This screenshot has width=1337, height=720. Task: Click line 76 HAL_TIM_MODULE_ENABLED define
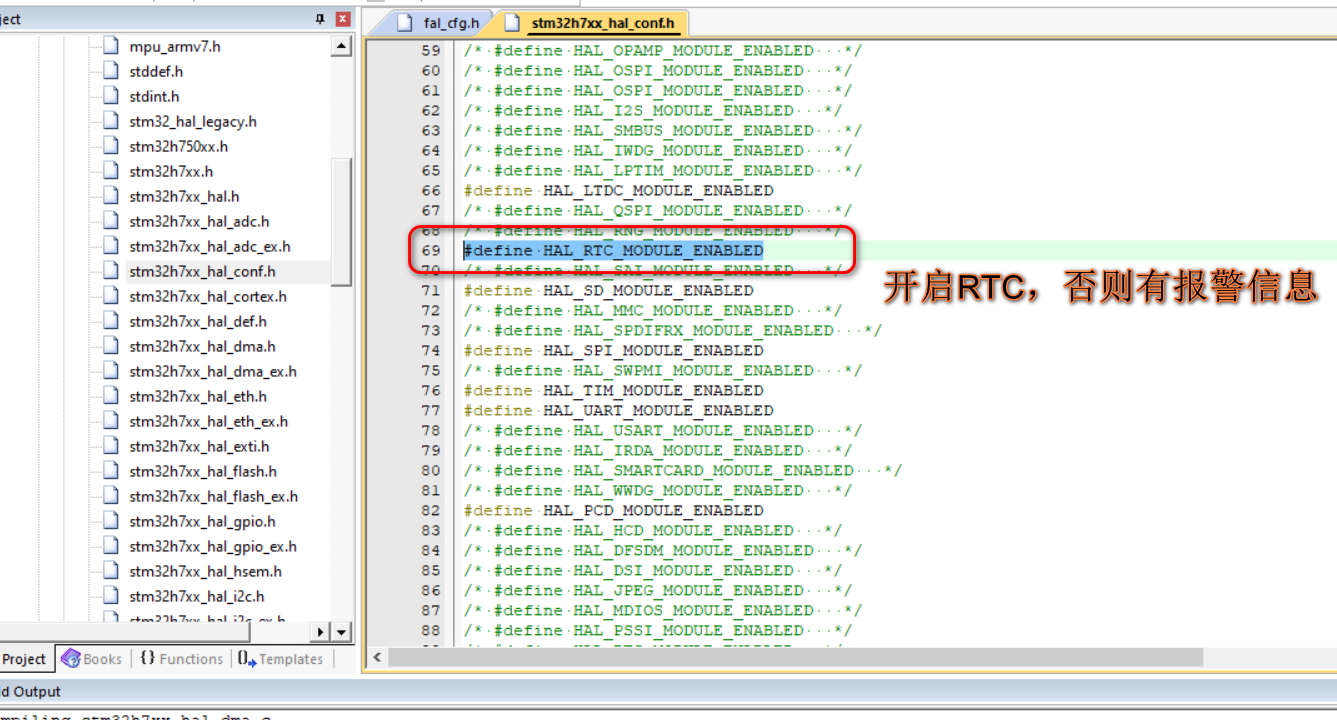pyautogui.click(x=613, y=390)
